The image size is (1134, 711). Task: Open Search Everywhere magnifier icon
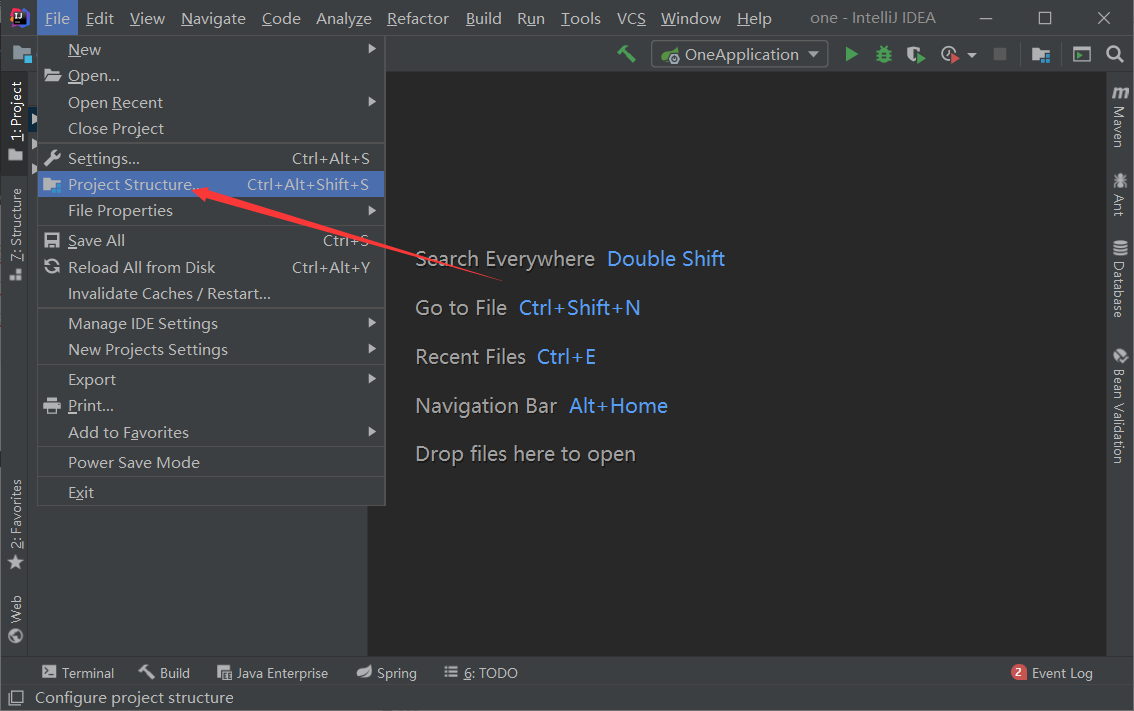coord(1114,54)
